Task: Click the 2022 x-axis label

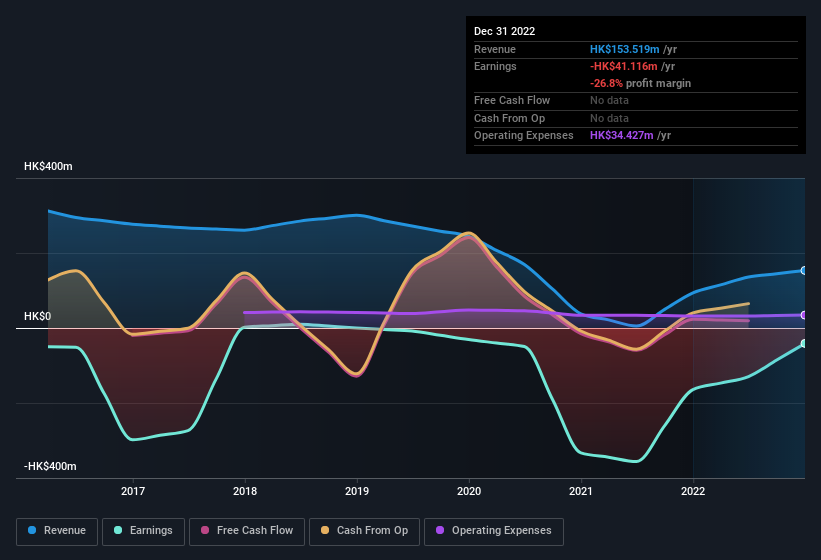Action: click(693, 491)
